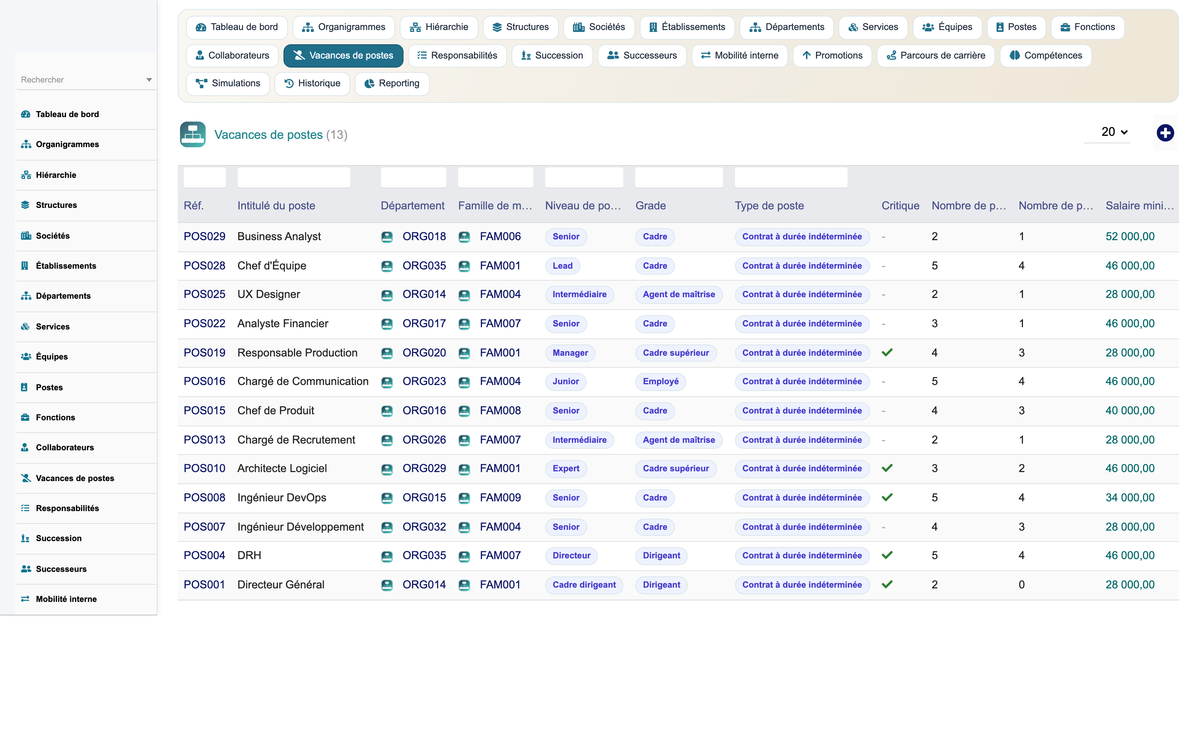
Task: Click the Collaborateurs sidebar icon
Action: point(26,448)
